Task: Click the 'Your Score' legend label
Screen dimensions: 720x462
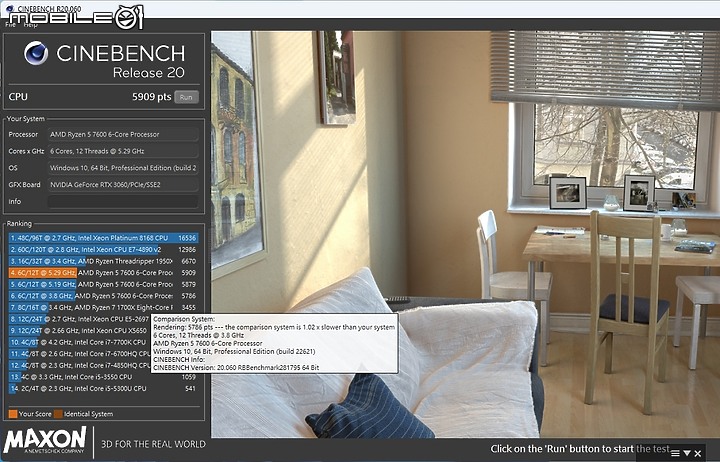Action: click(35, 414)
